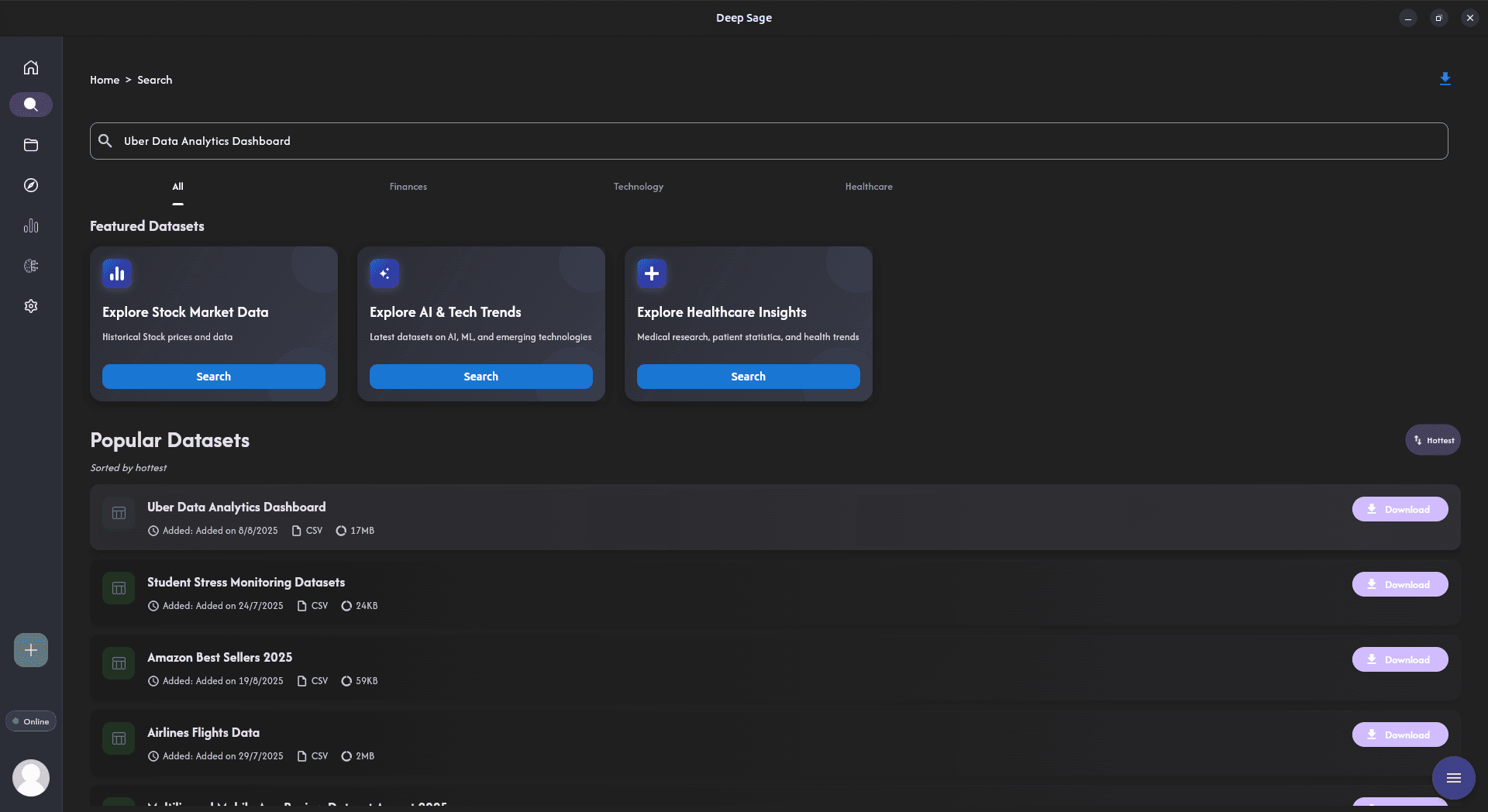Download the Uber Data Analytics Dashboard dataset

tap(1400, 509)
